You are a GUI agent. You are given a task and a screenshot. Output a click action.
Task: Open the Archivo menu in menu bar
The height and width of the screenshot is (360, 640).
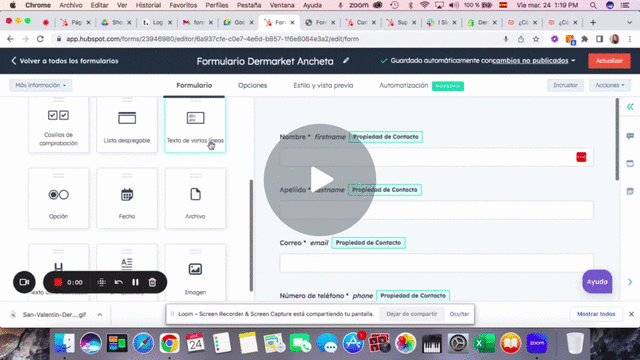coord(71,5)
